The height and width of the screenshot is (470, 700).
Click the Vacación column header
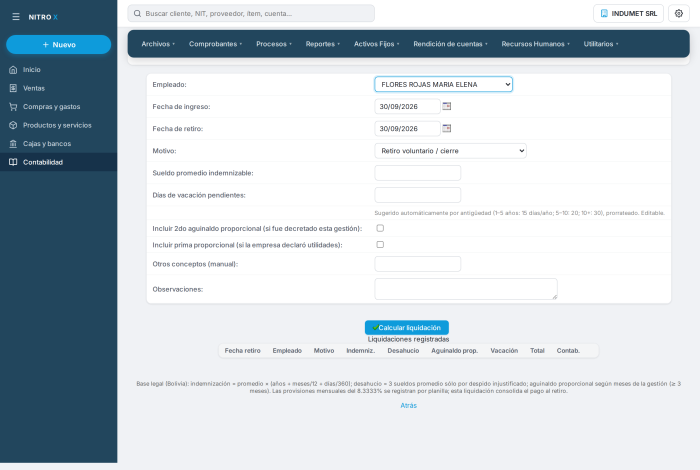[x=504, y=351]
